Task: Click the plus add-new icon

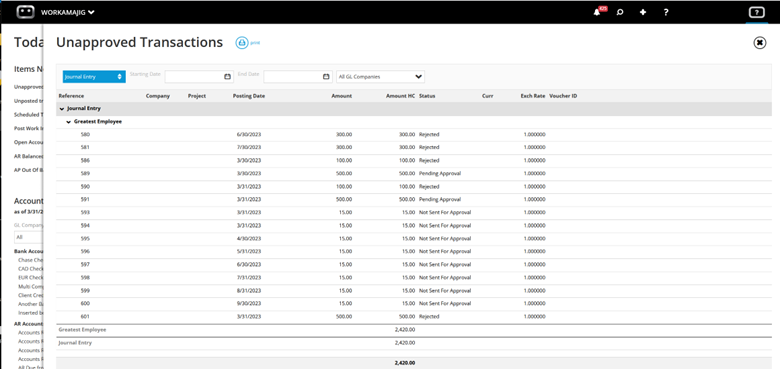Action: click(643, 12)
